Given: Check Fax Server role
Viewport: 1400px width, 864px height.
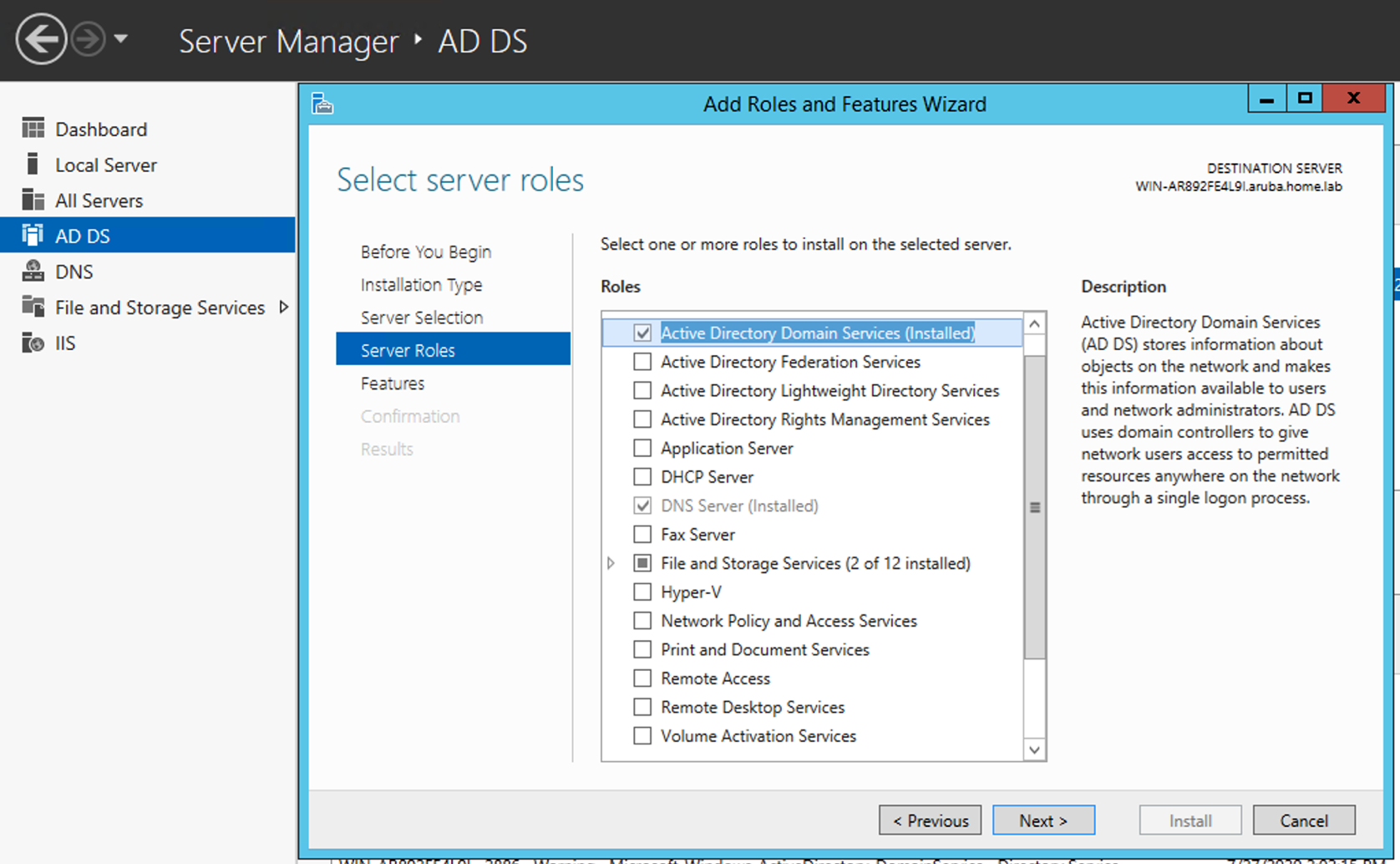Looking at the screenshot, I should coord(642,534).
